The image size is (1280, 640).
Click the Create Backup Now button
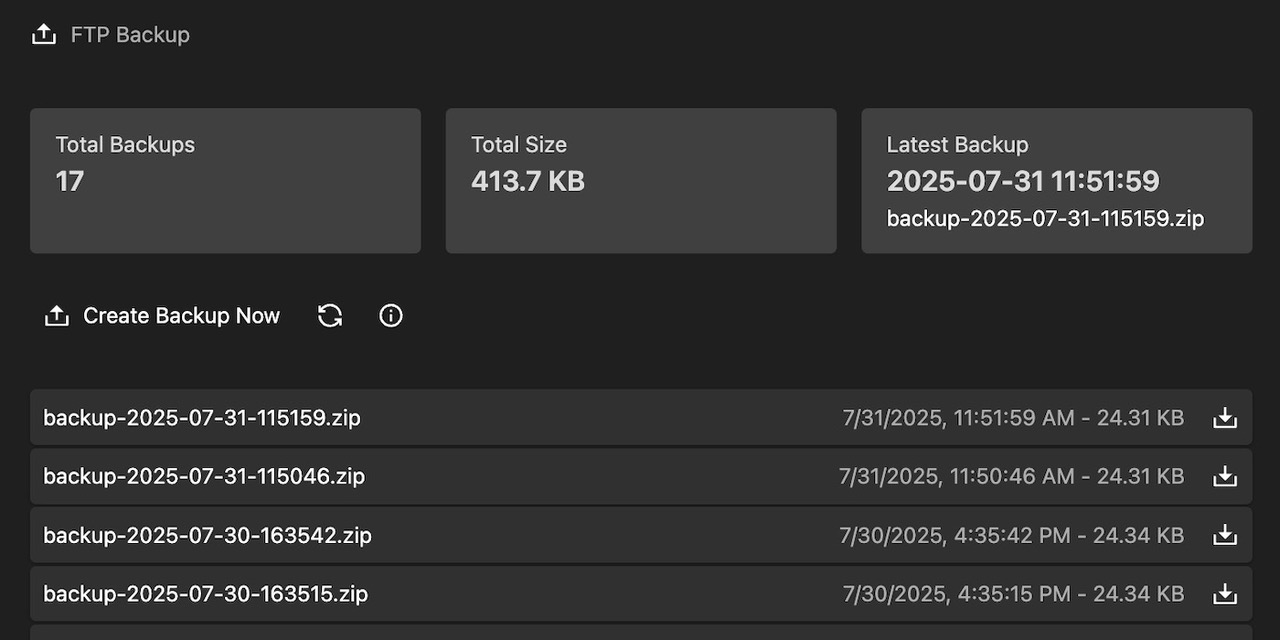[162, 315]
